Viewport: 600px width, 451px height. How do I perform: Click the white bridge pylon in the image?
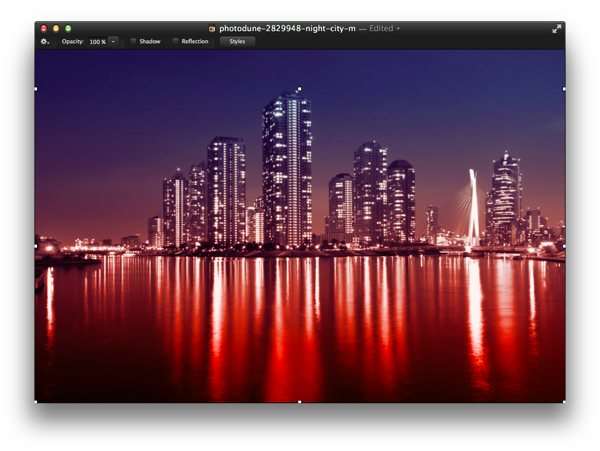point(473,208)
